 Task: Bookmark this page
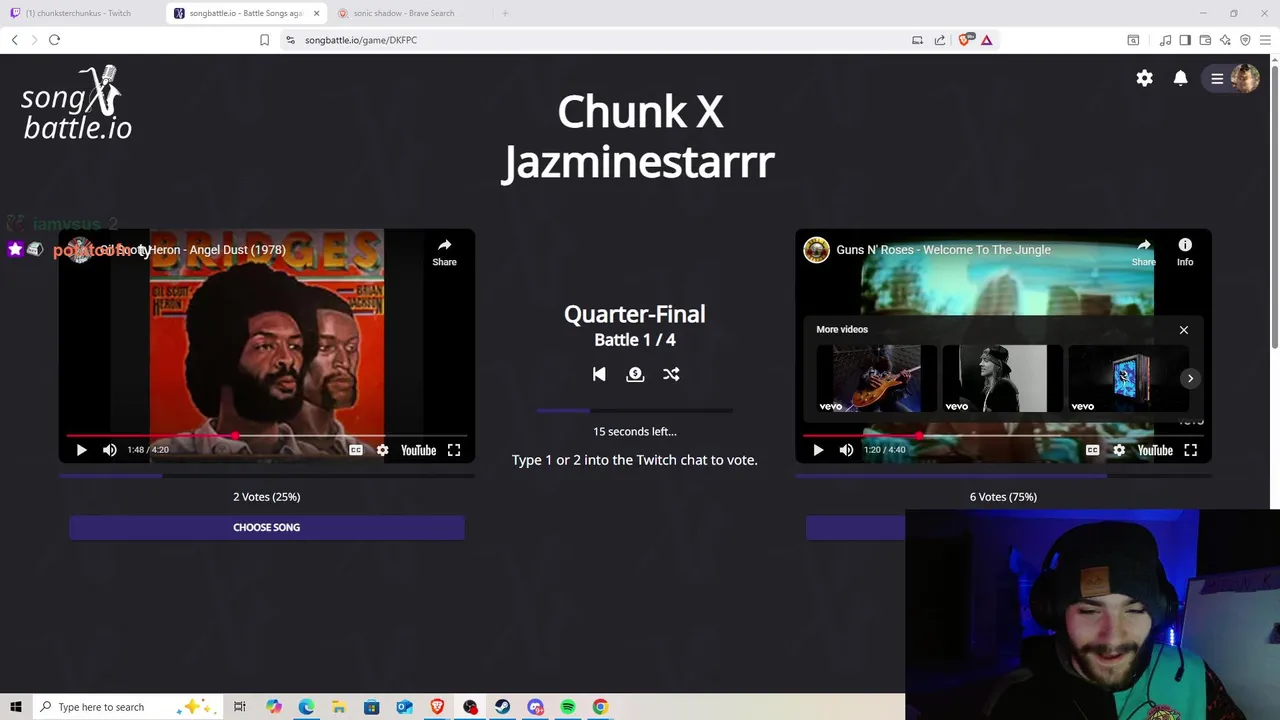coord(264,40)
